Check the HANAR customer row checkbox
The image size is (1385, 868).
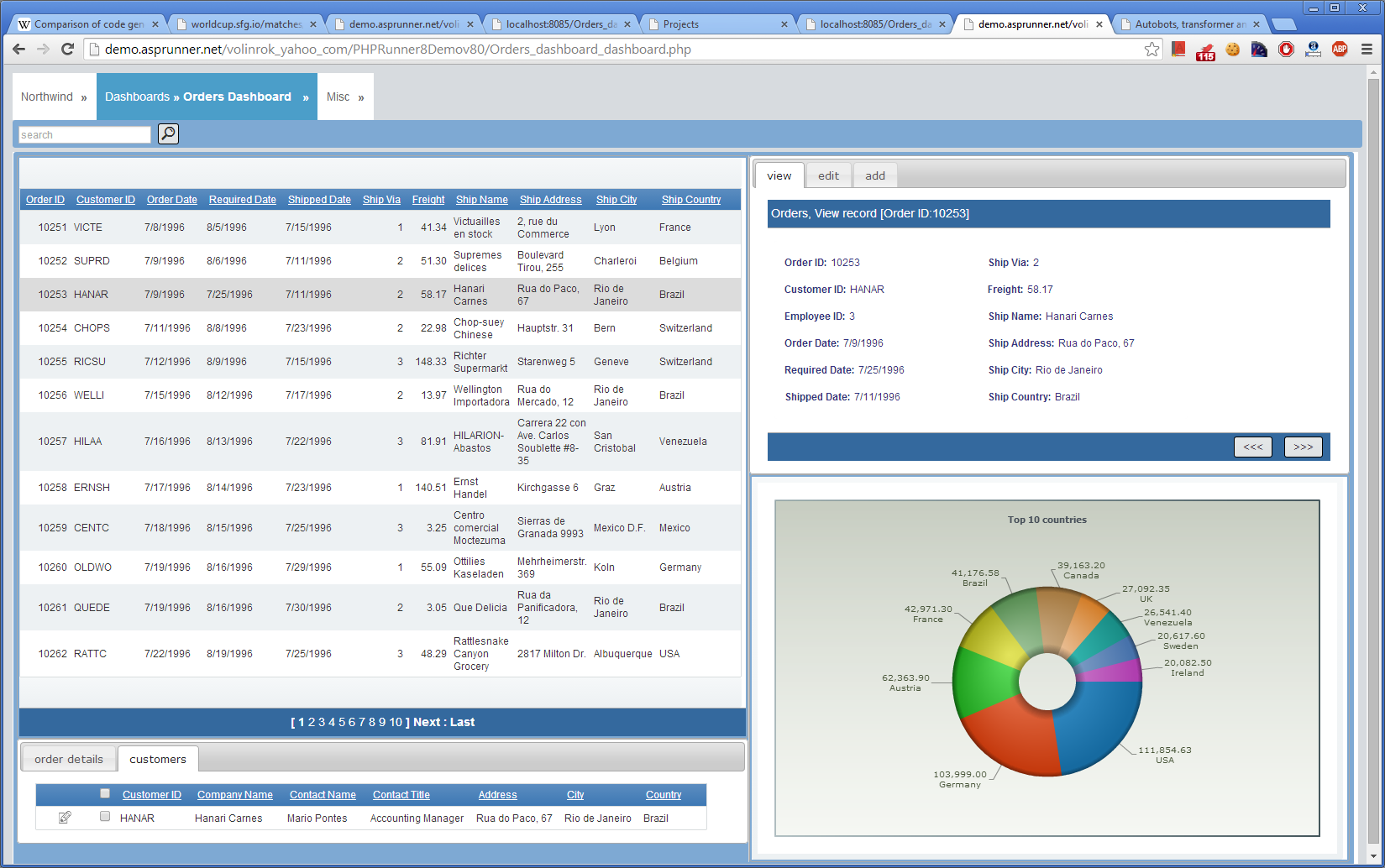click(105, 816)
